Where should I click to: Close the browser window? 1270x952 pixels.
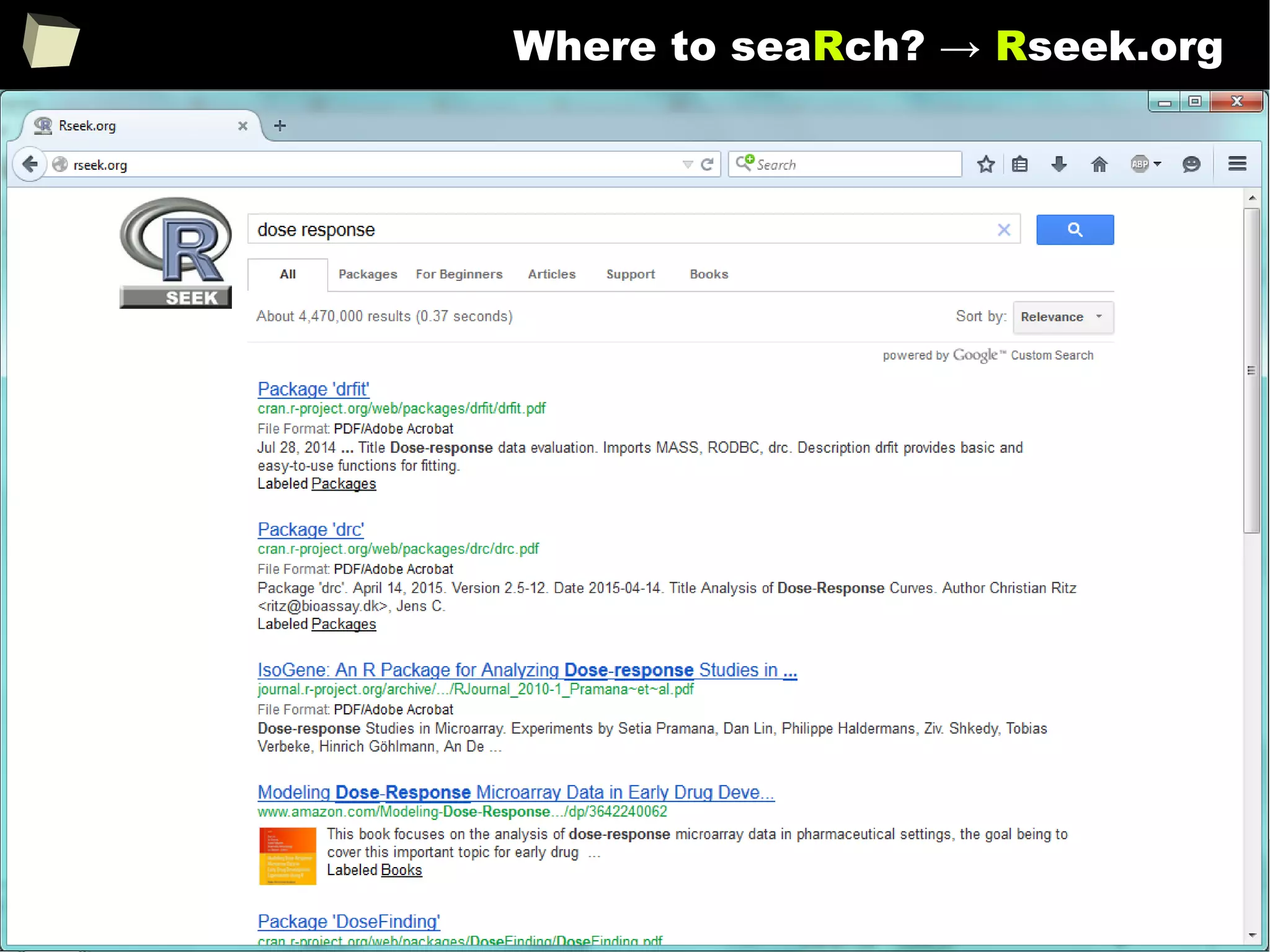[1237, 101]
